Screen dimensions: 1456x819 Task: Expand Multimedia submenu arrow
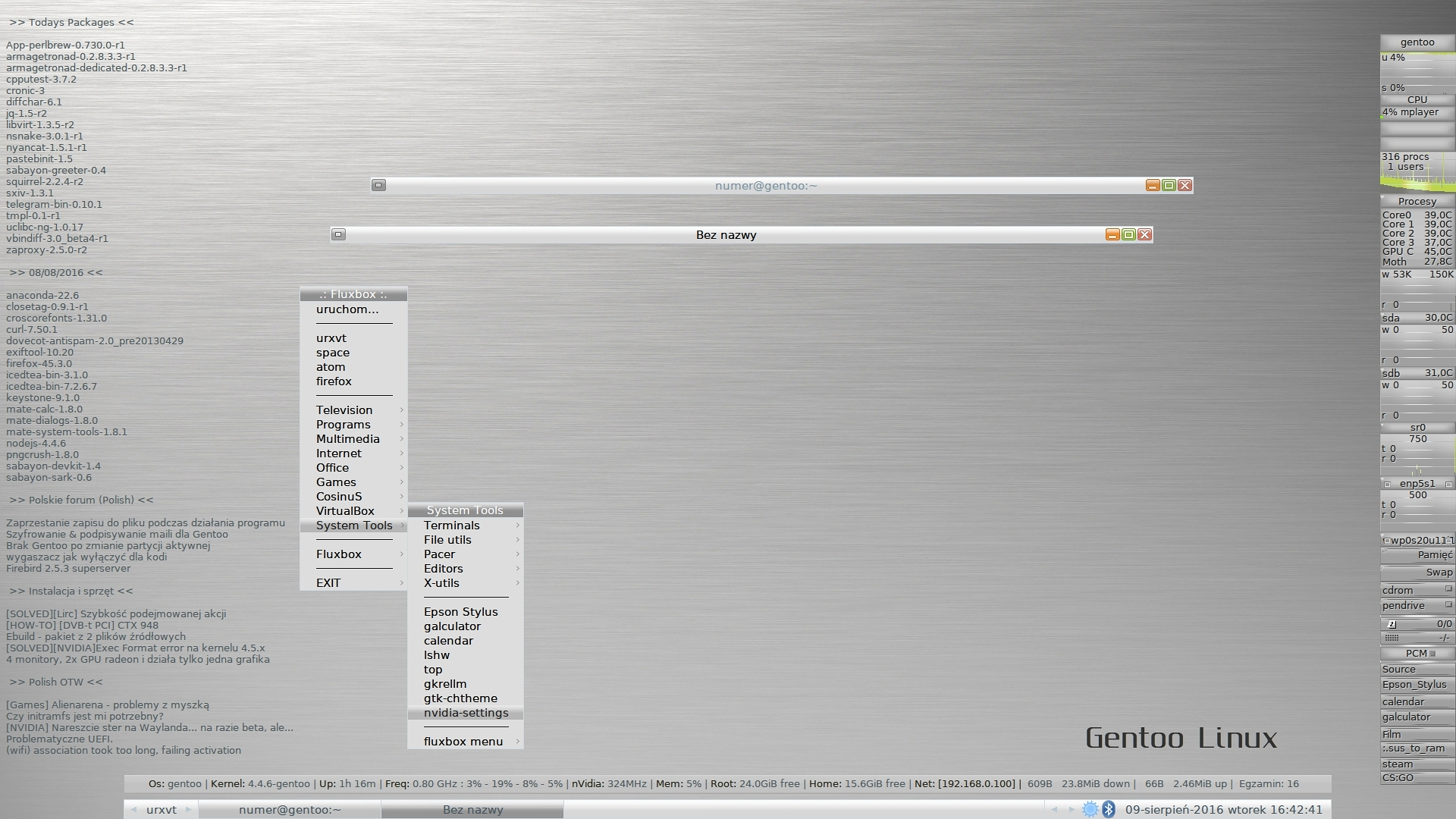click(401, 438)
